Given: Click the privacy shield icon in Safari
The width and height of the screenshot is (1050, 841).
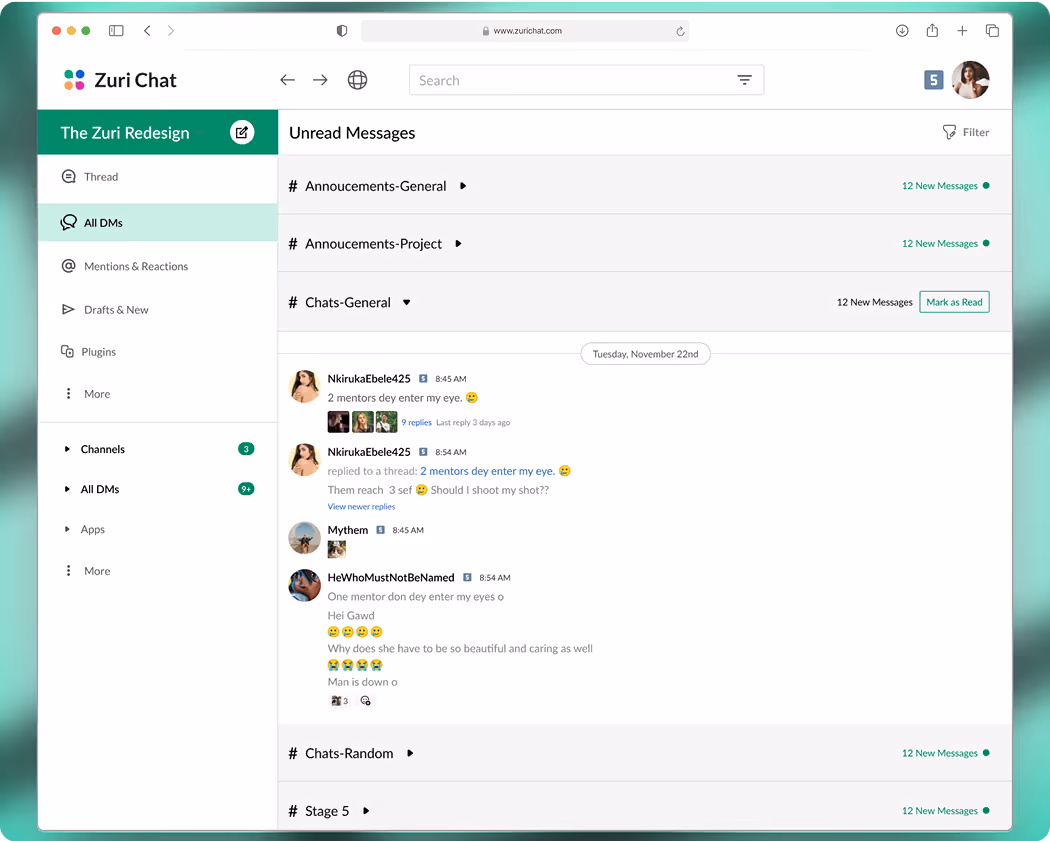Looking at the screenshot, I should click(342, 31).
